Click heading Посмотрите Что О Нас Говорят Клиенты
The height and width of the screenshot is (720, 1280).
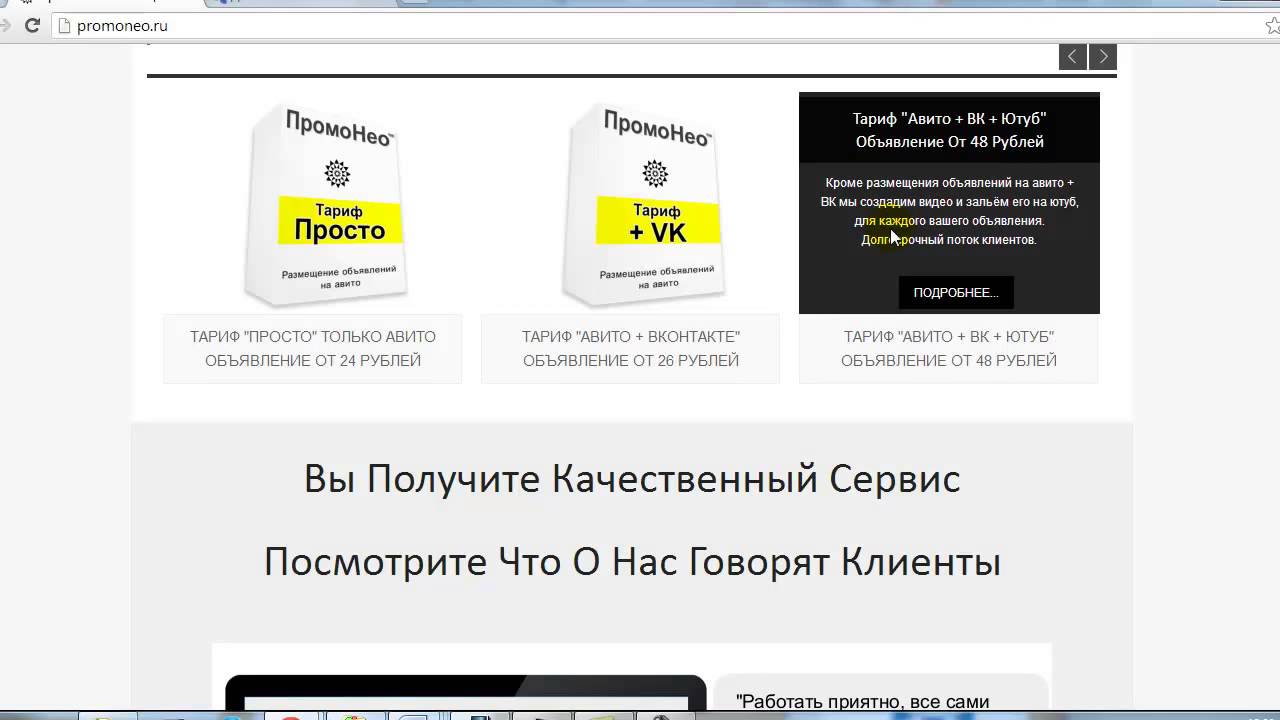click(x=632, y=562)
